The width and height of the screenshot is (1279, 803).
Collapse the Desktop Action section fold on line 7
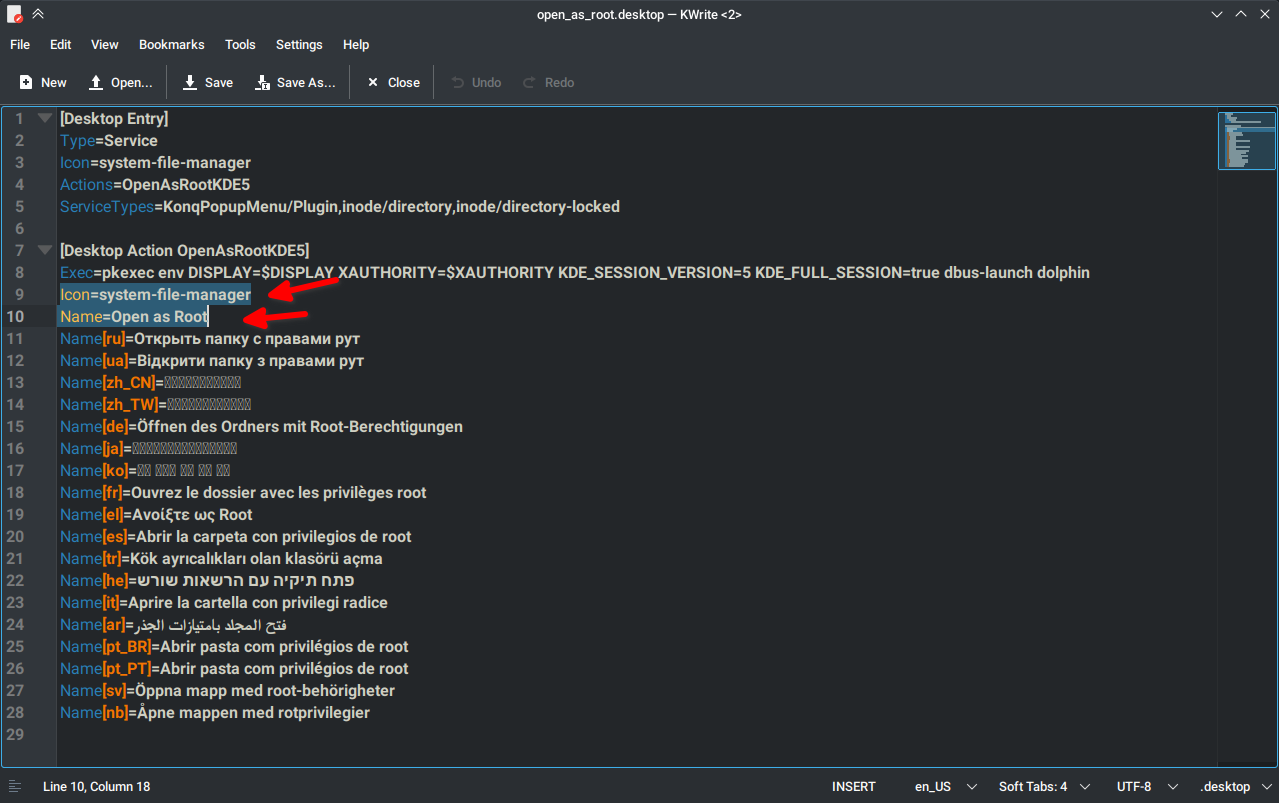[44, 250]
